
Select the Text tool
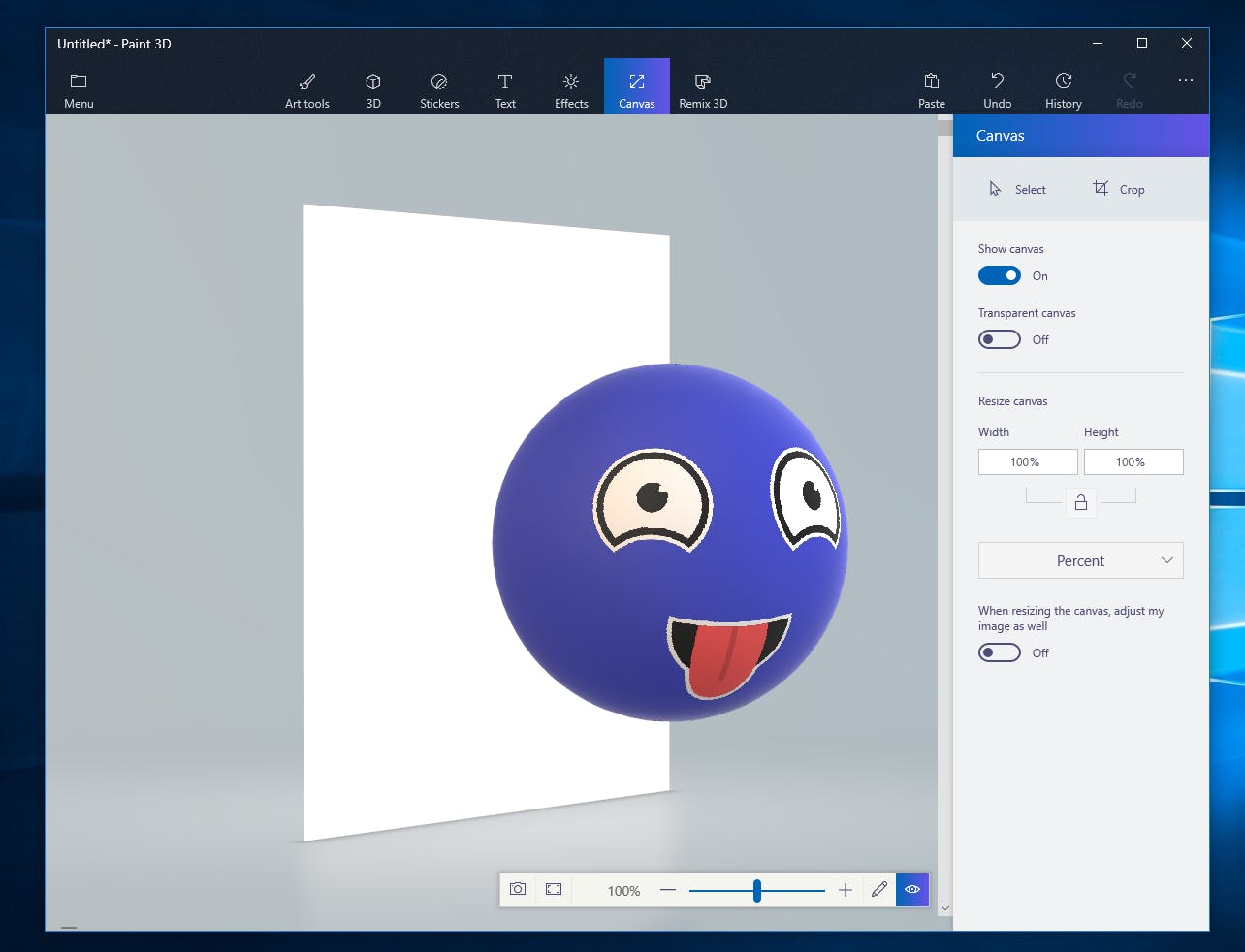pos(505,89)
